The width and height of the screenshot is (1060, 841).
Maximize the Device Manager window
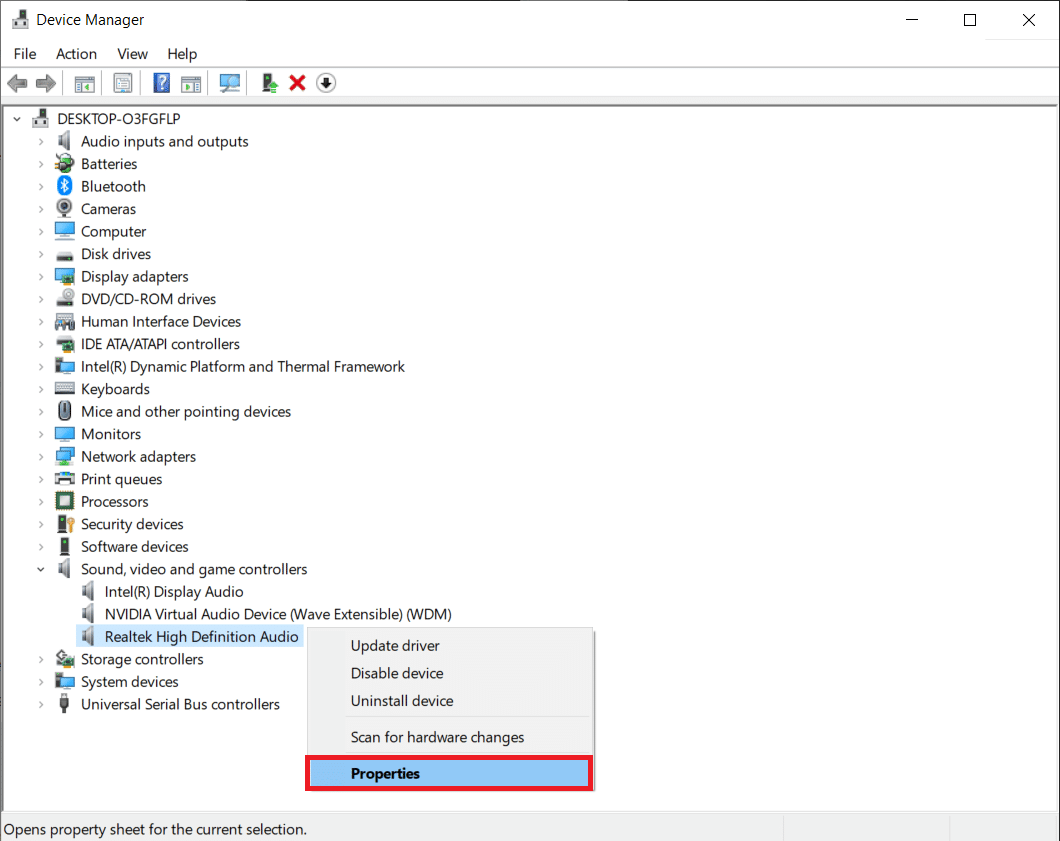pos(969,20)
